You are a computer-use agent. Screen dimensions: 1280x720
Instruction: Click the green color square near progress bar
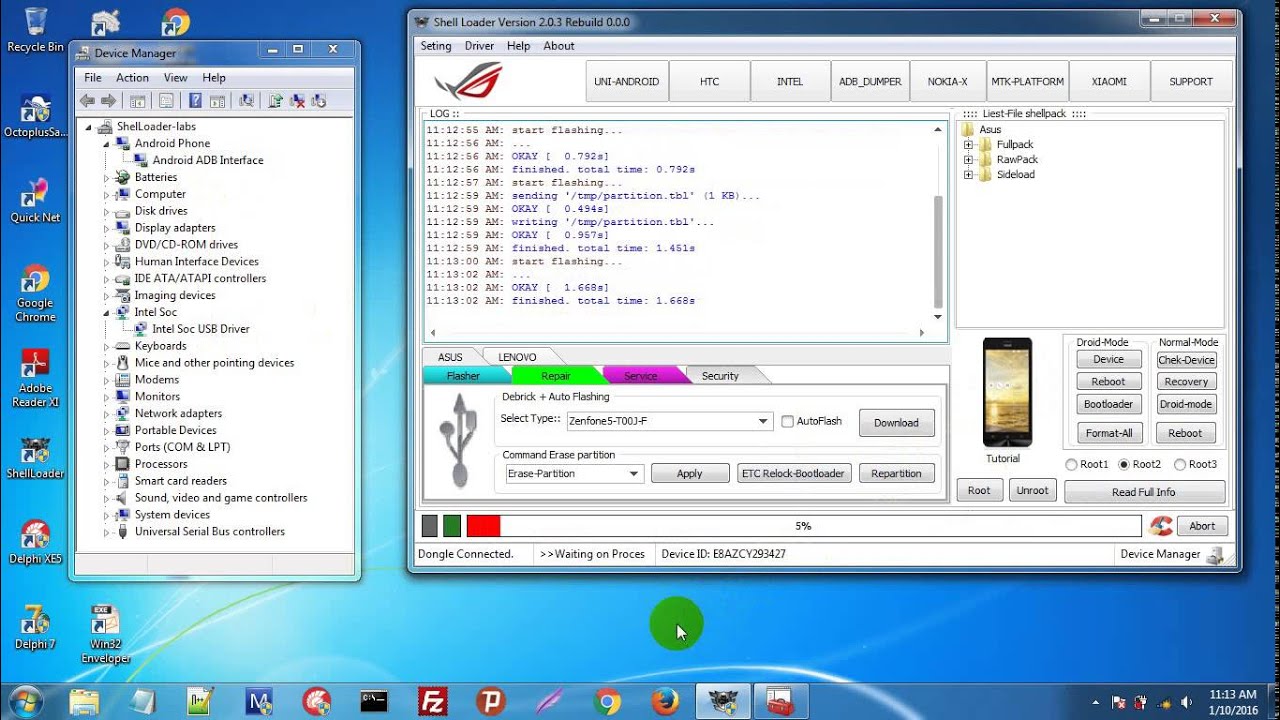pos(452,526)
